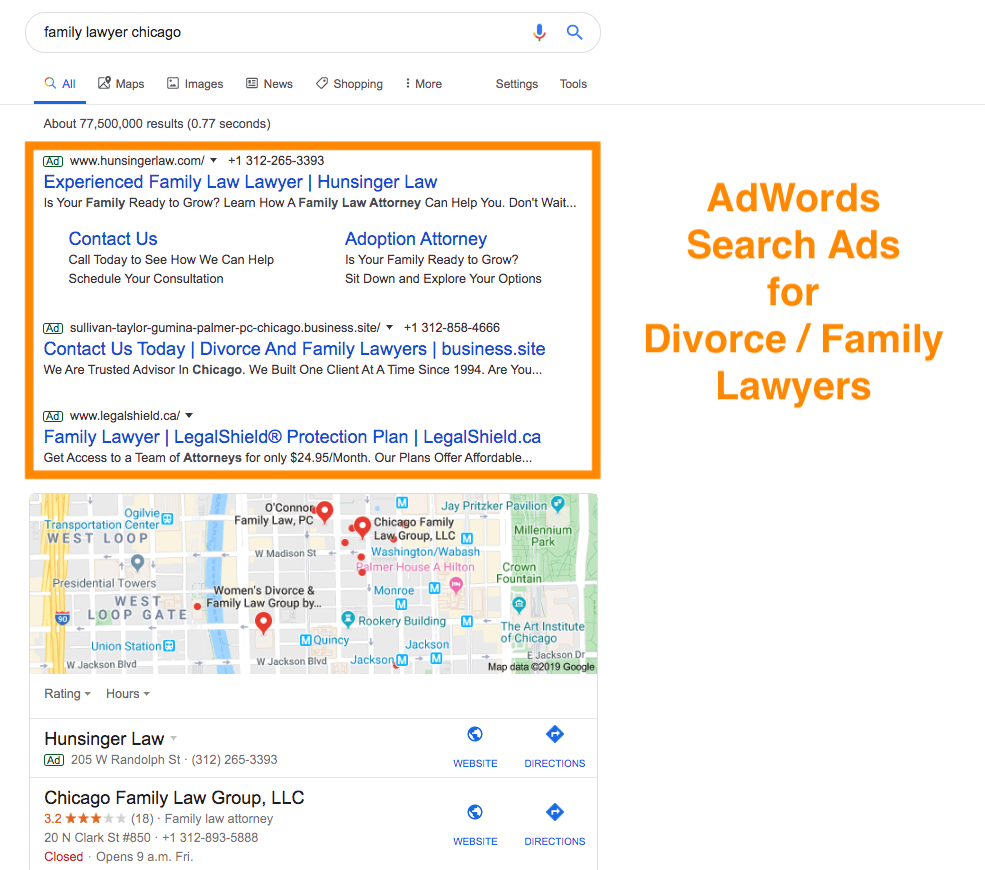Expand the arrow next to Hunsinger Law
Image resolution: width=985 pixels, height=870 pixels.
coord(173,739)
